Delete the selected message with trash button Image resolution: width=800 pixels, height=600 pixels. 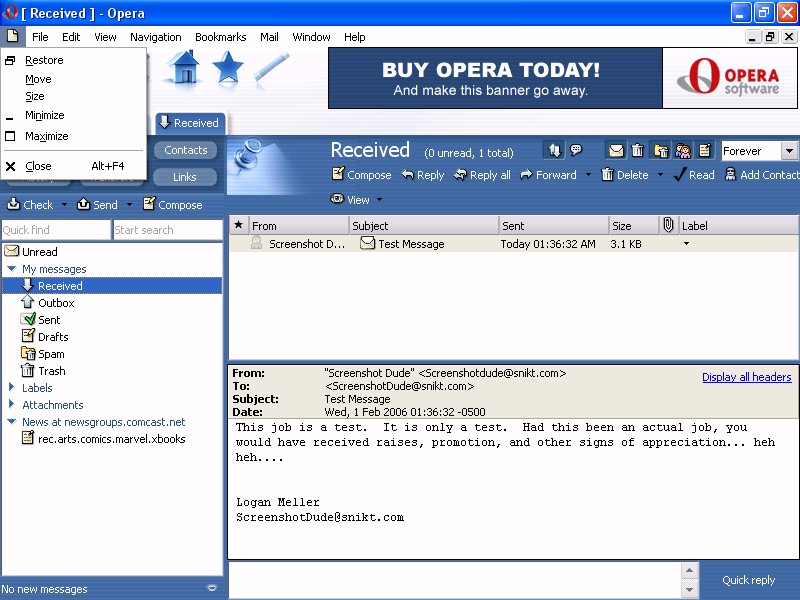[x=625, y=174]
